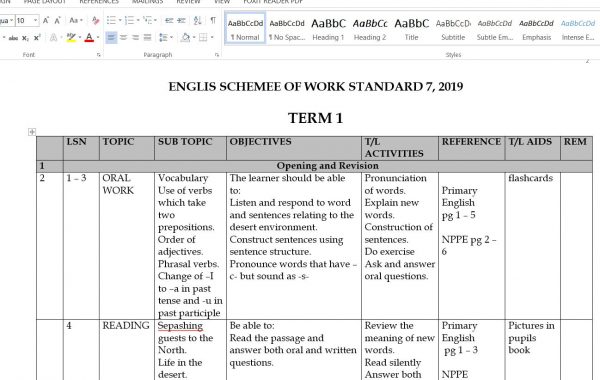Apply the Heading 2 style
600x380 pixels.
[370, 28]
